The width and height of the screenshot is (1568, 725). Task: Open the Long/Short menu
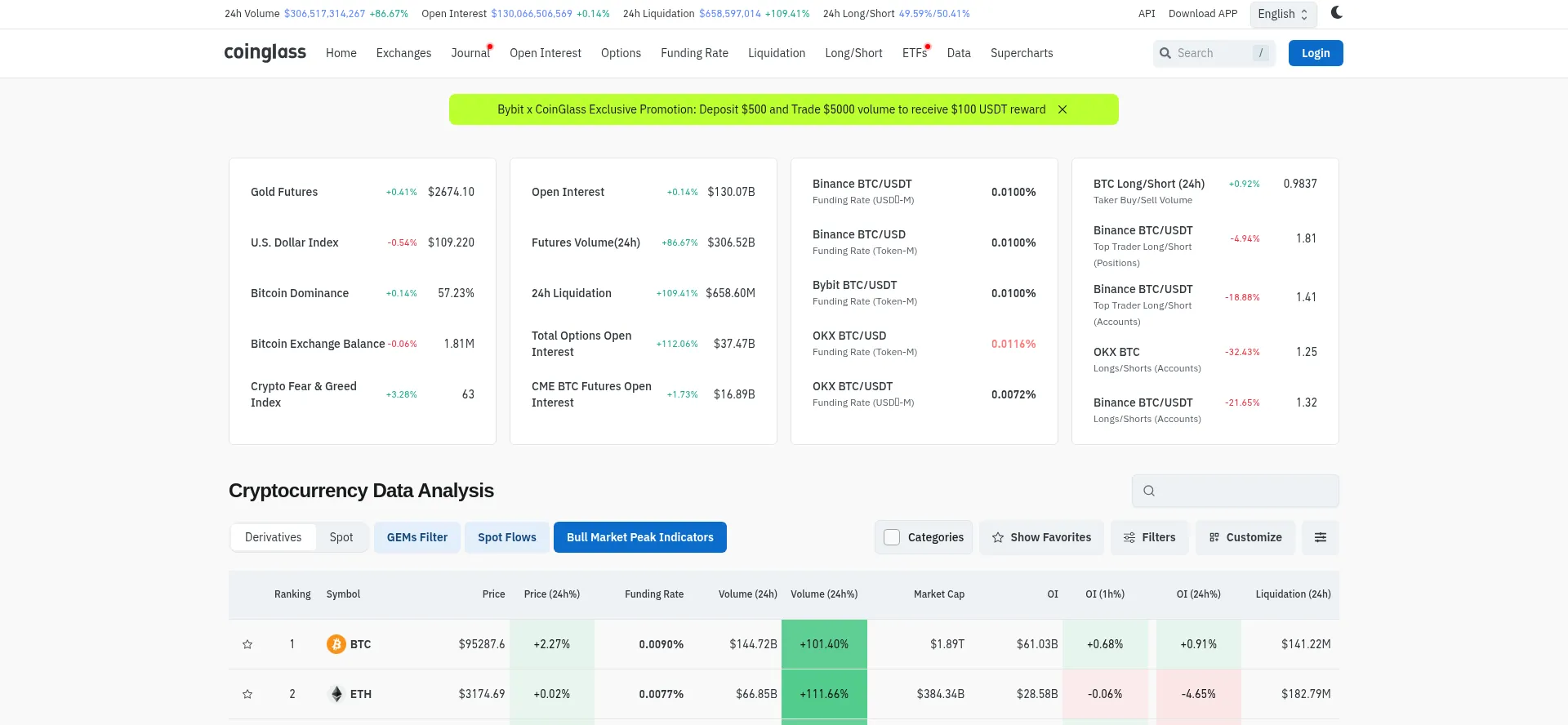pos(853,53)
